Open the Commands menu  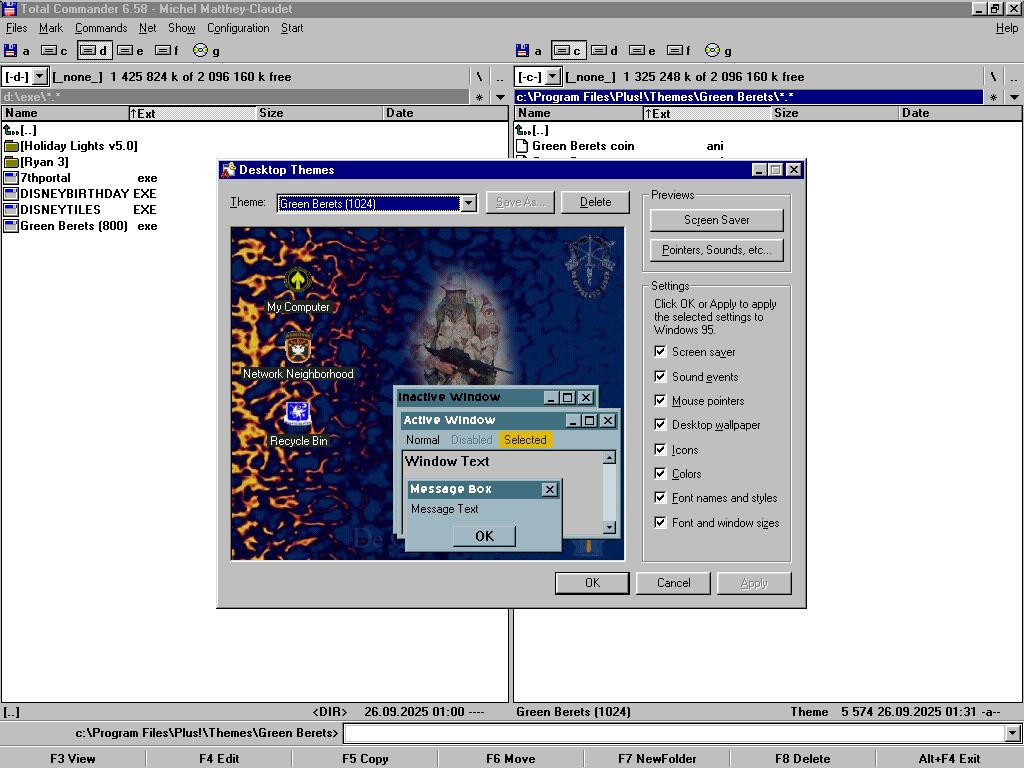[101, 28]
